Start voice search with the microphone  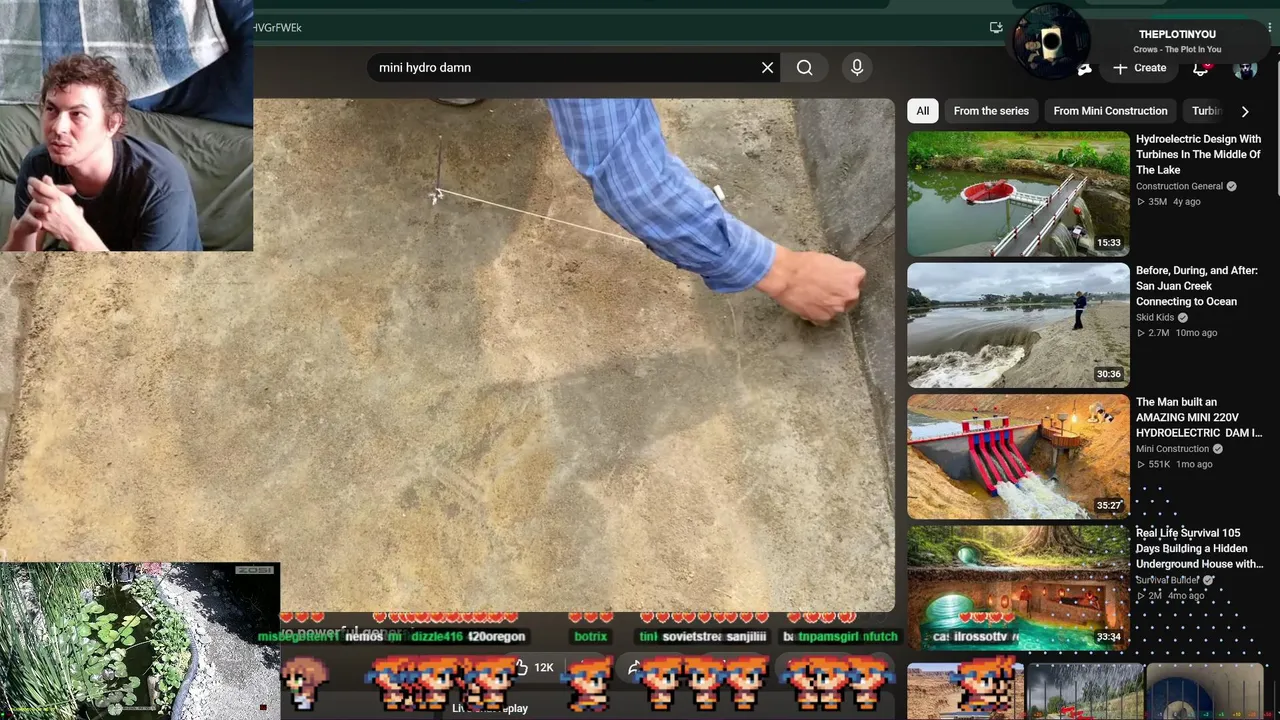point(857,68)
